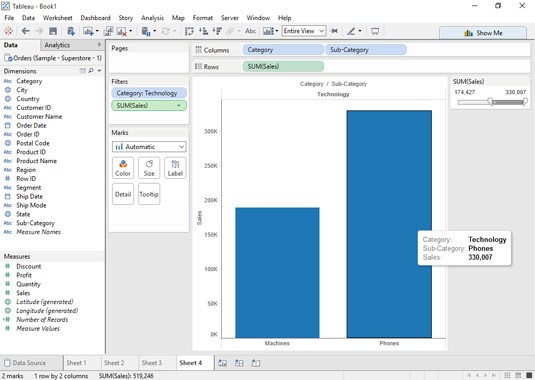535x380 pixels.
Task: Open the New Worksheet dropdown arrow
Action: [x=97, y=31]
